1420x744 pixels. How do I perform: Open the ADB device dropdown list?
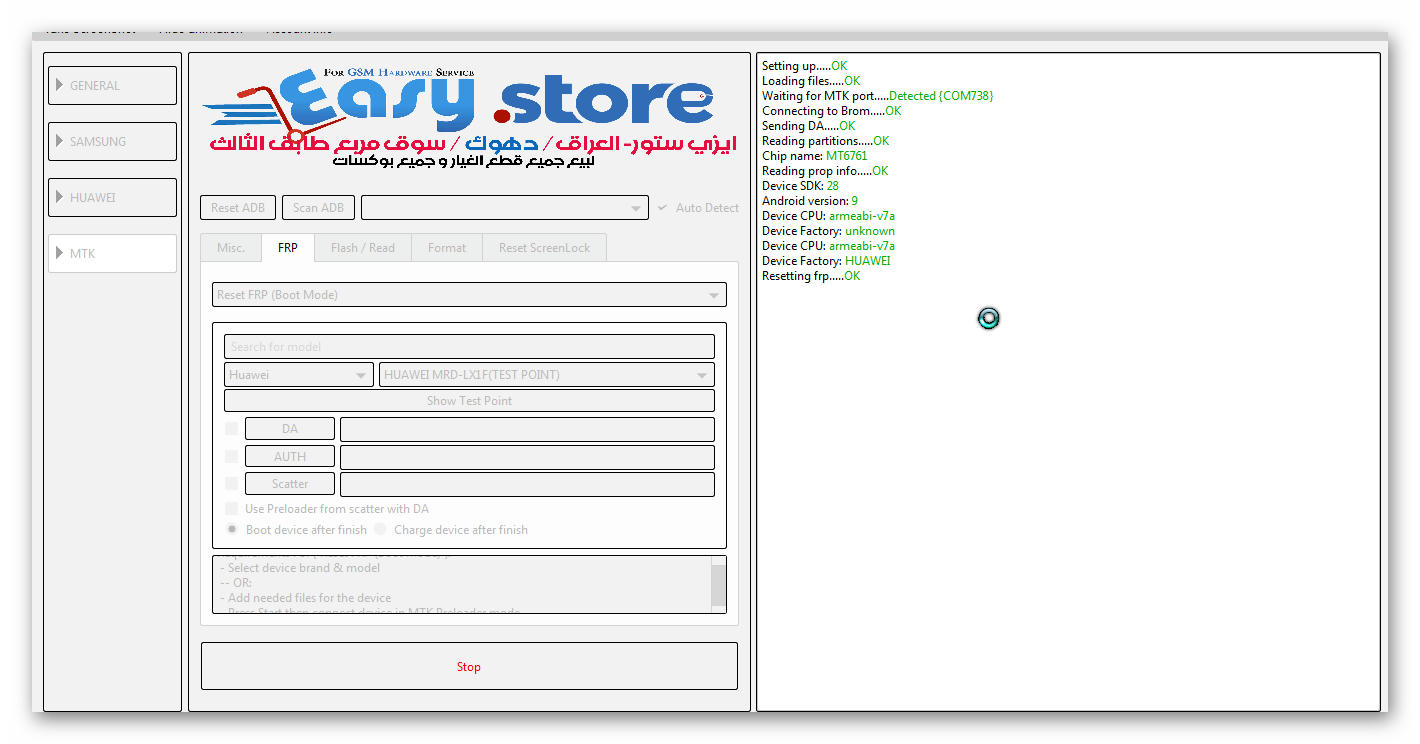point(505,208)
